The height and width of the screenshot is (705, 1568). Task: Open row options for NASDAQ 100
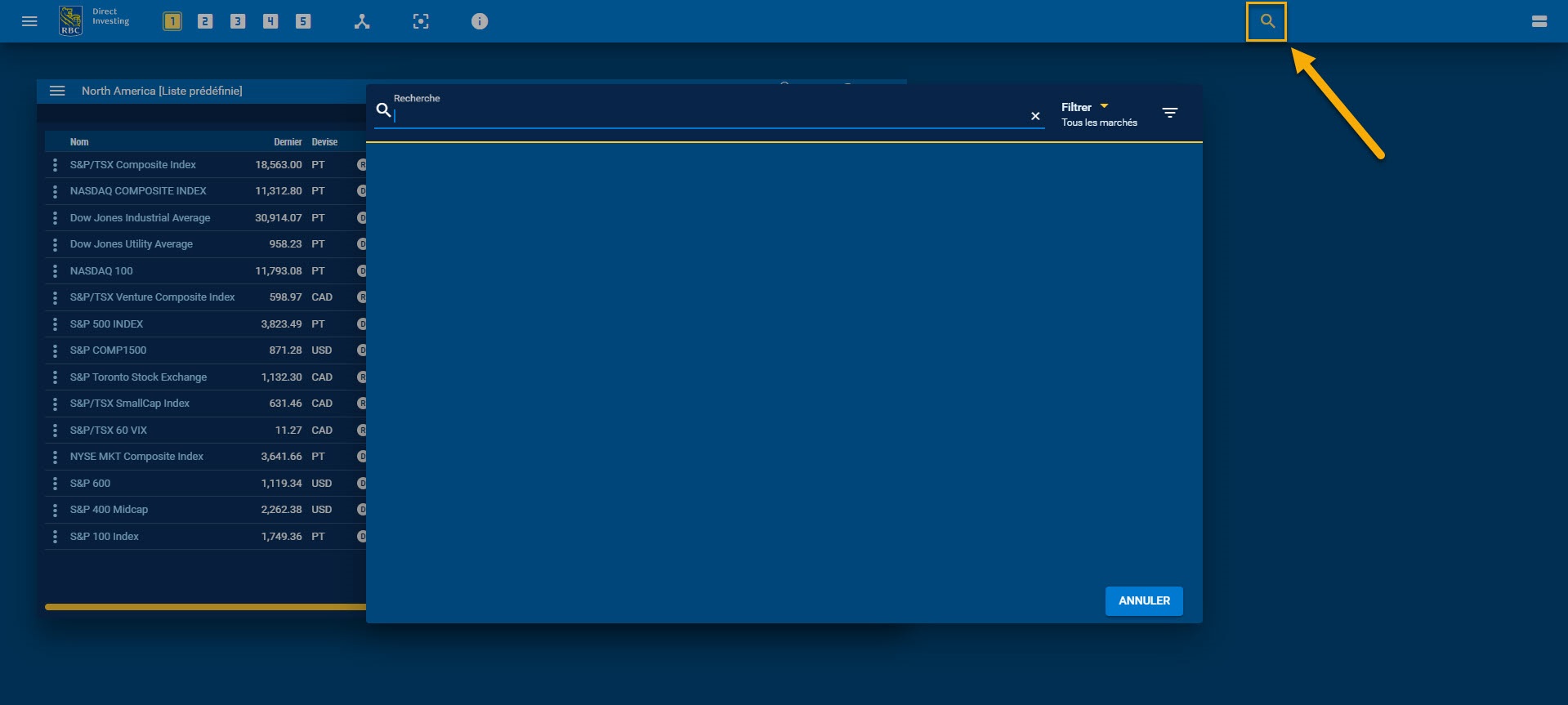pos(55,271)
